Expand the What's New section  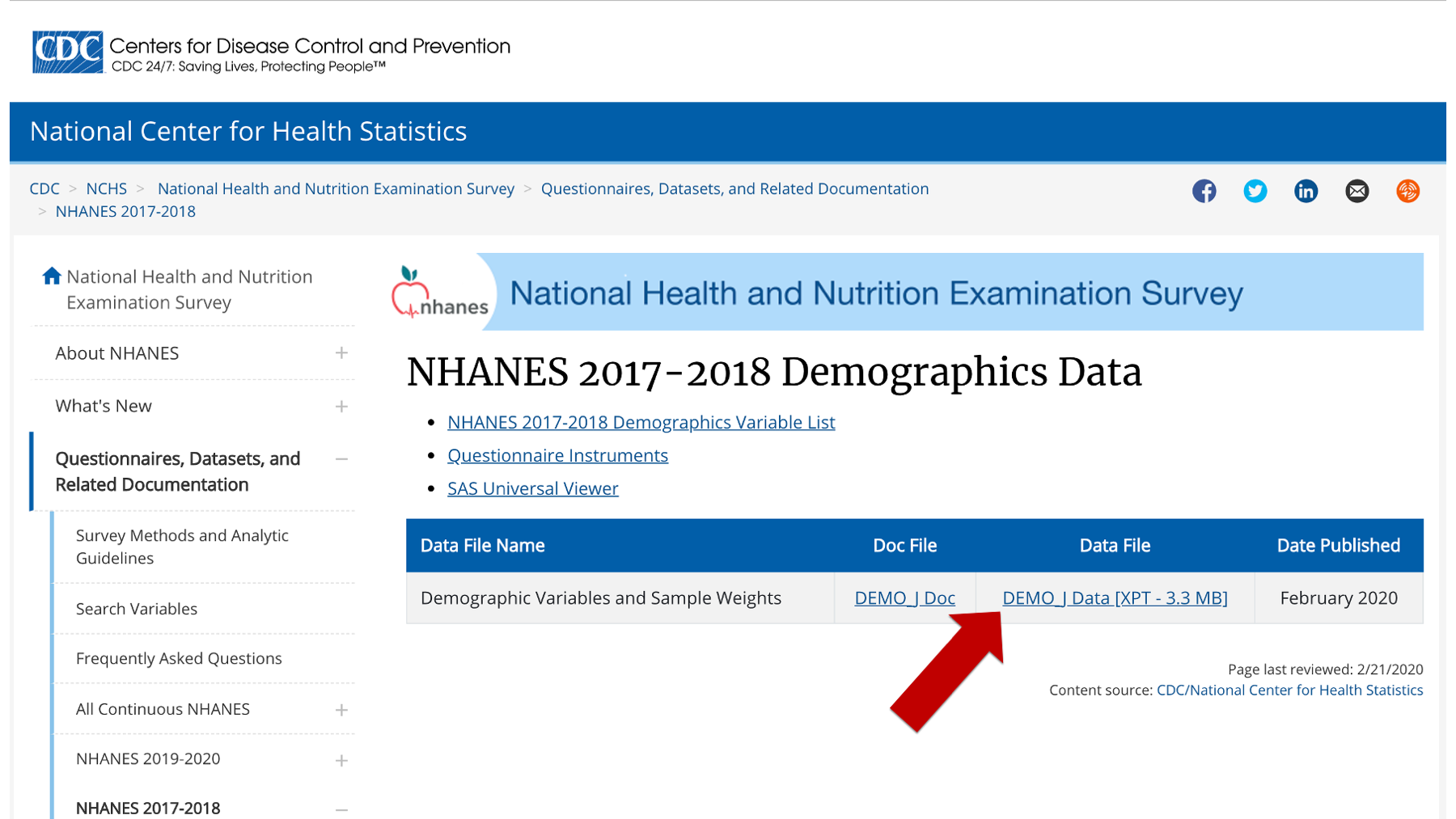pyautogui.click(x=341, y=407)
